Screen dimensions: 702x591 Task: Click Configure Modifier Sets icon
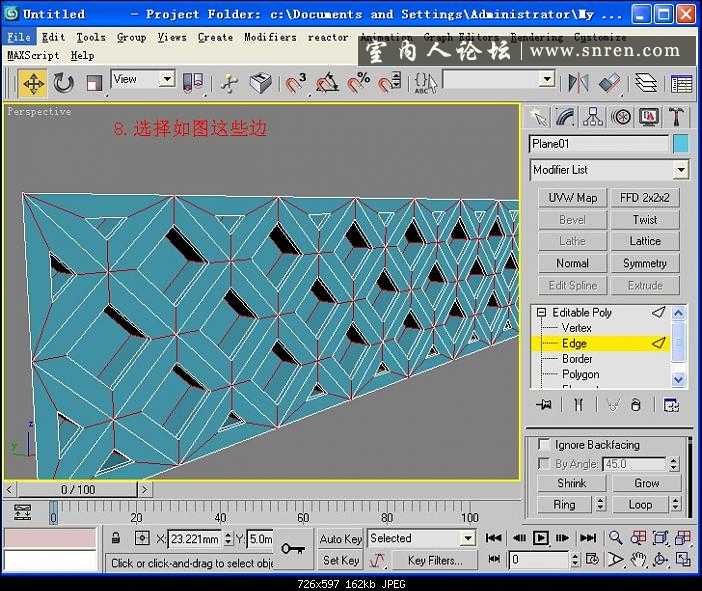coord(671,405)
